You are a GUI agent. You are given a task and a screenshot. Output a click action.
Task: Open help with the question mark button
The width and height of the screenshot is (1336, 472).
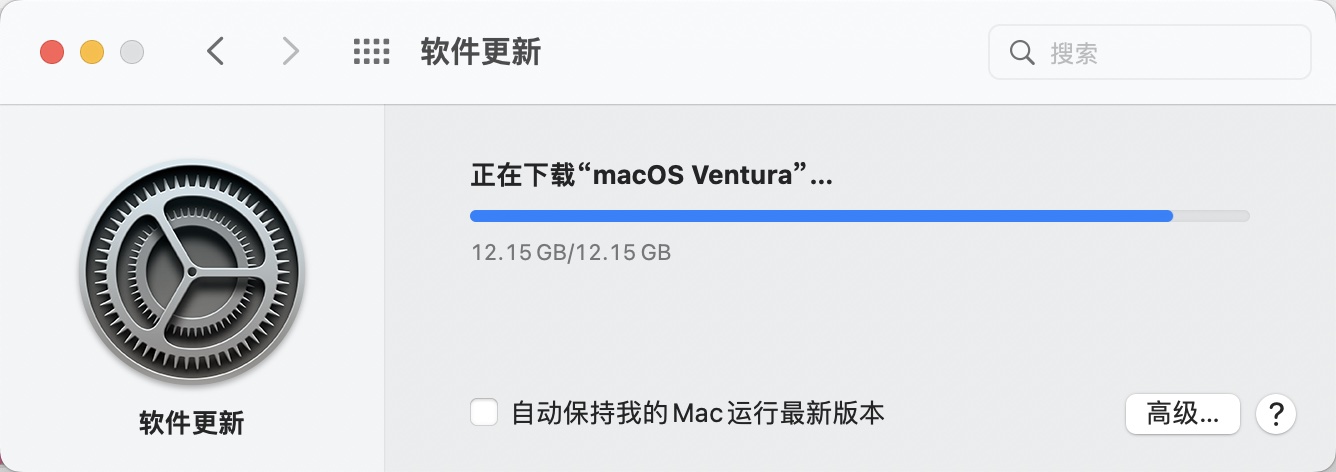point(1276,413)
